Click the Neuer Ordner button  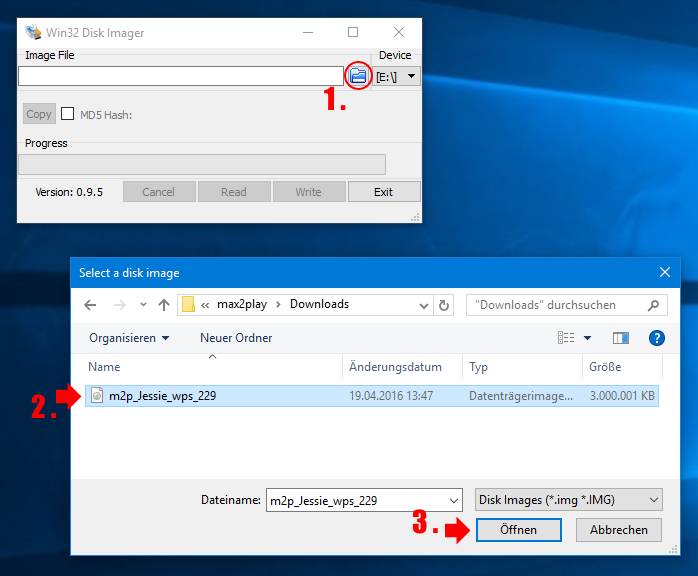[x=236, y=338]
